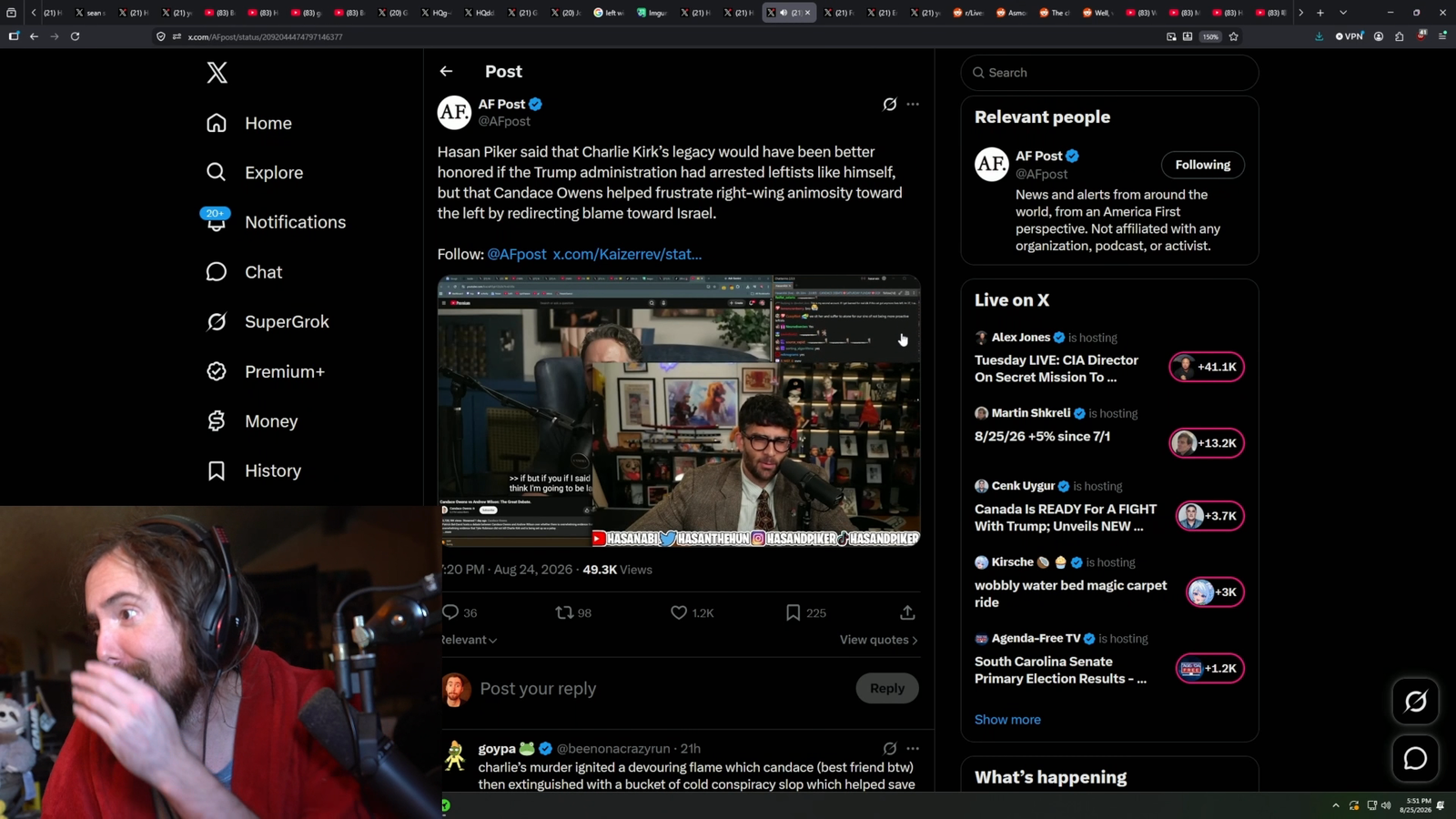Viewport: 1456px width, 819px height.
Task: Open the browser application menu icon
Action: [1442, 36]
